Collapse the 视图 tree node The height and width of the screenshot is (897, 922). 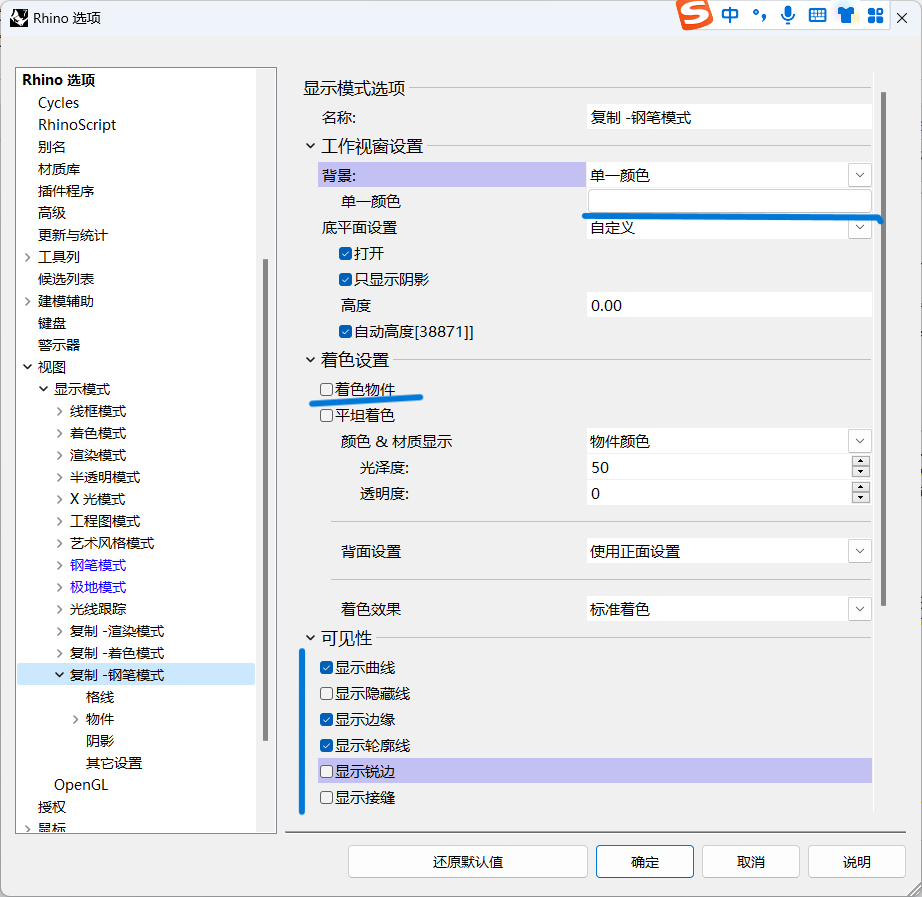28,367
